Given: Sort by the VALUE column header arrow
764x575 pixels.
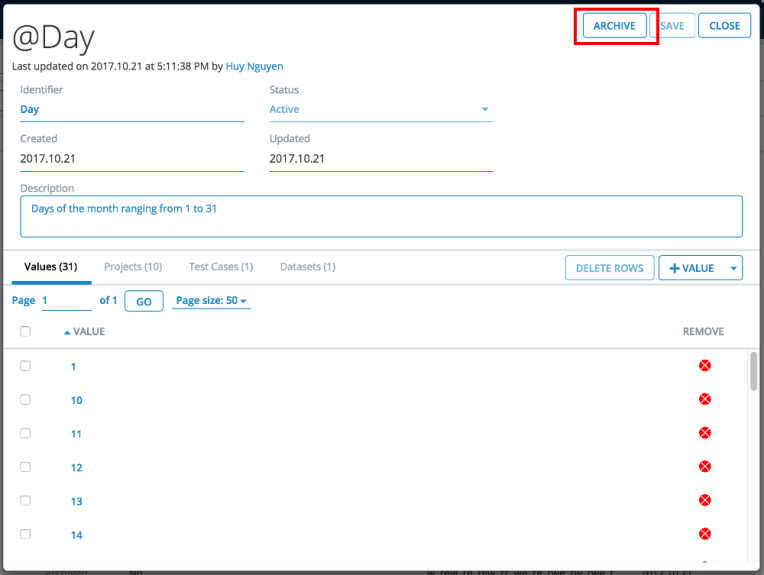Looking at the screenshot, I should [68, 332].
